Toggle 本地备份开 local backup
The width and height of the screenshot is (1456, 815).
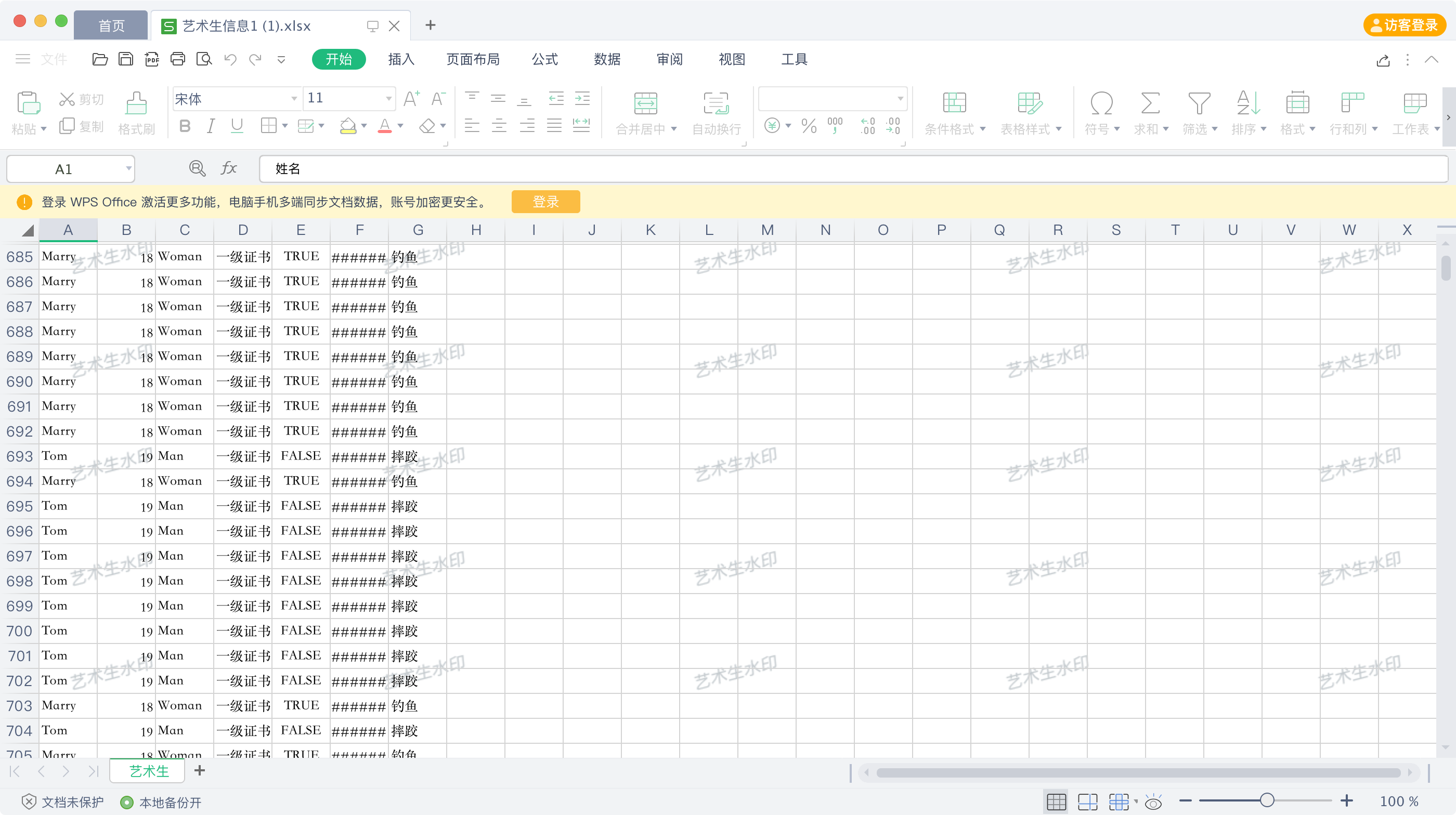pyautogui.click(x=161, y=802)
